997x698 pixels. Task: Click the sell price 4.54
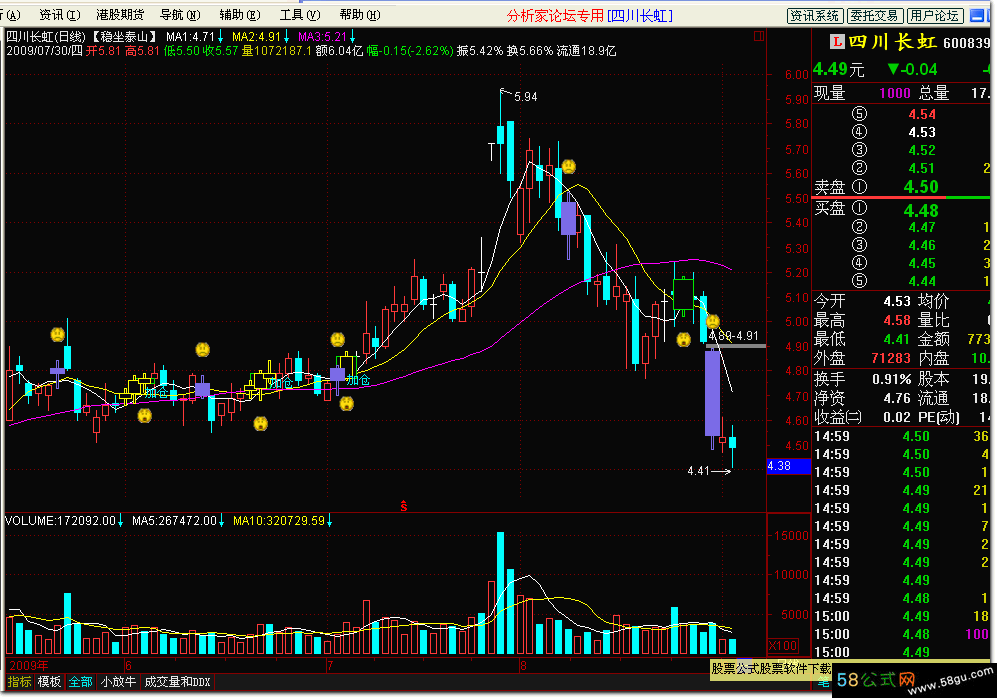point(922,114)
